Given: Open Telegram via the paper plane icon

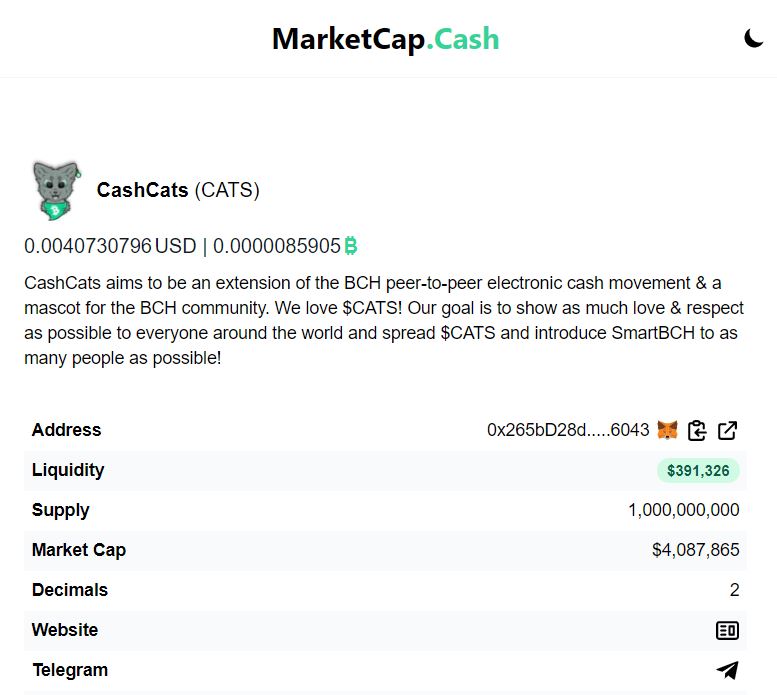Looking at the screenshot, I should [x=727, y=670].
